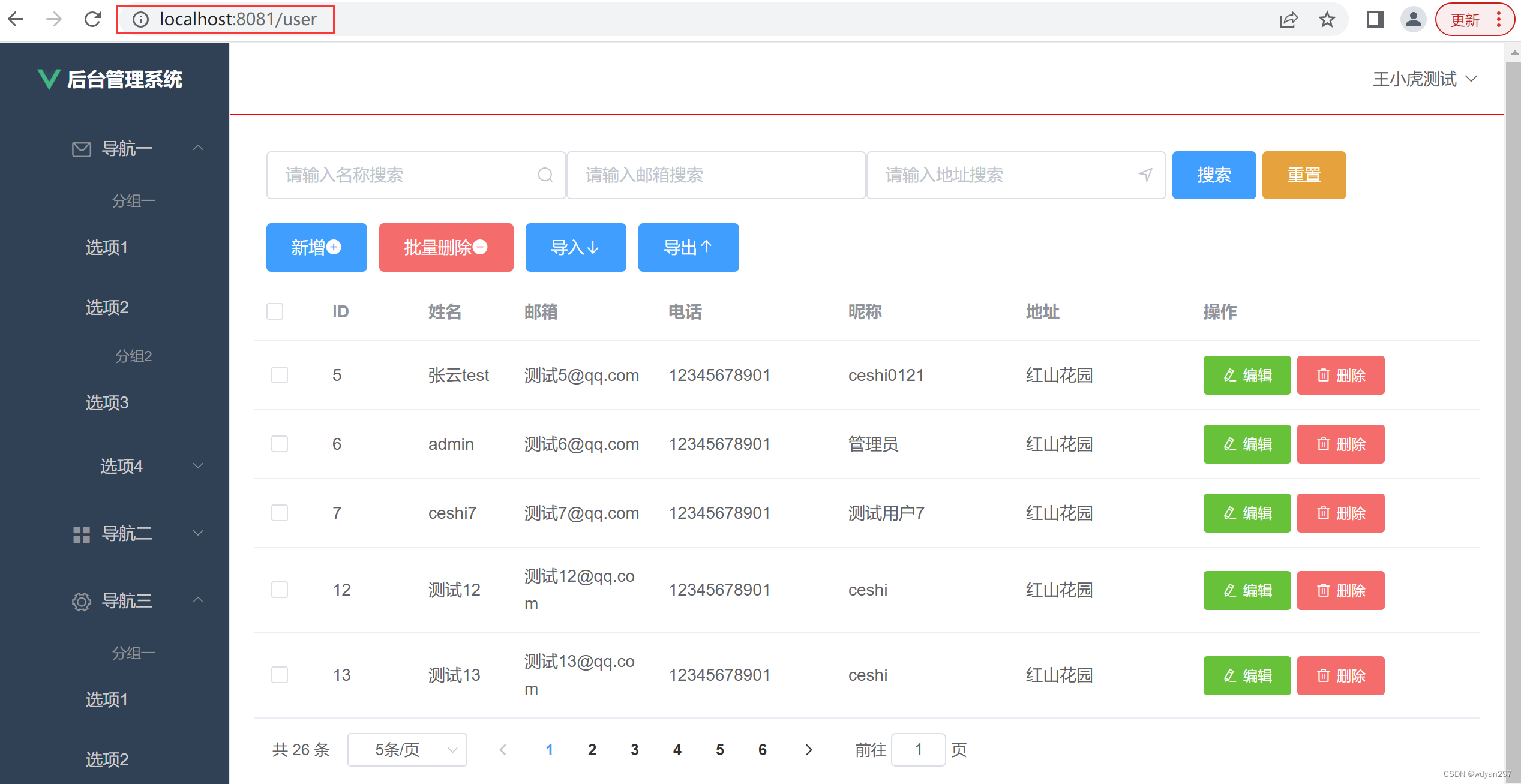Check the checkbox for row ID 13
This screenshot has width=1521, height=784.
(280, 675)
